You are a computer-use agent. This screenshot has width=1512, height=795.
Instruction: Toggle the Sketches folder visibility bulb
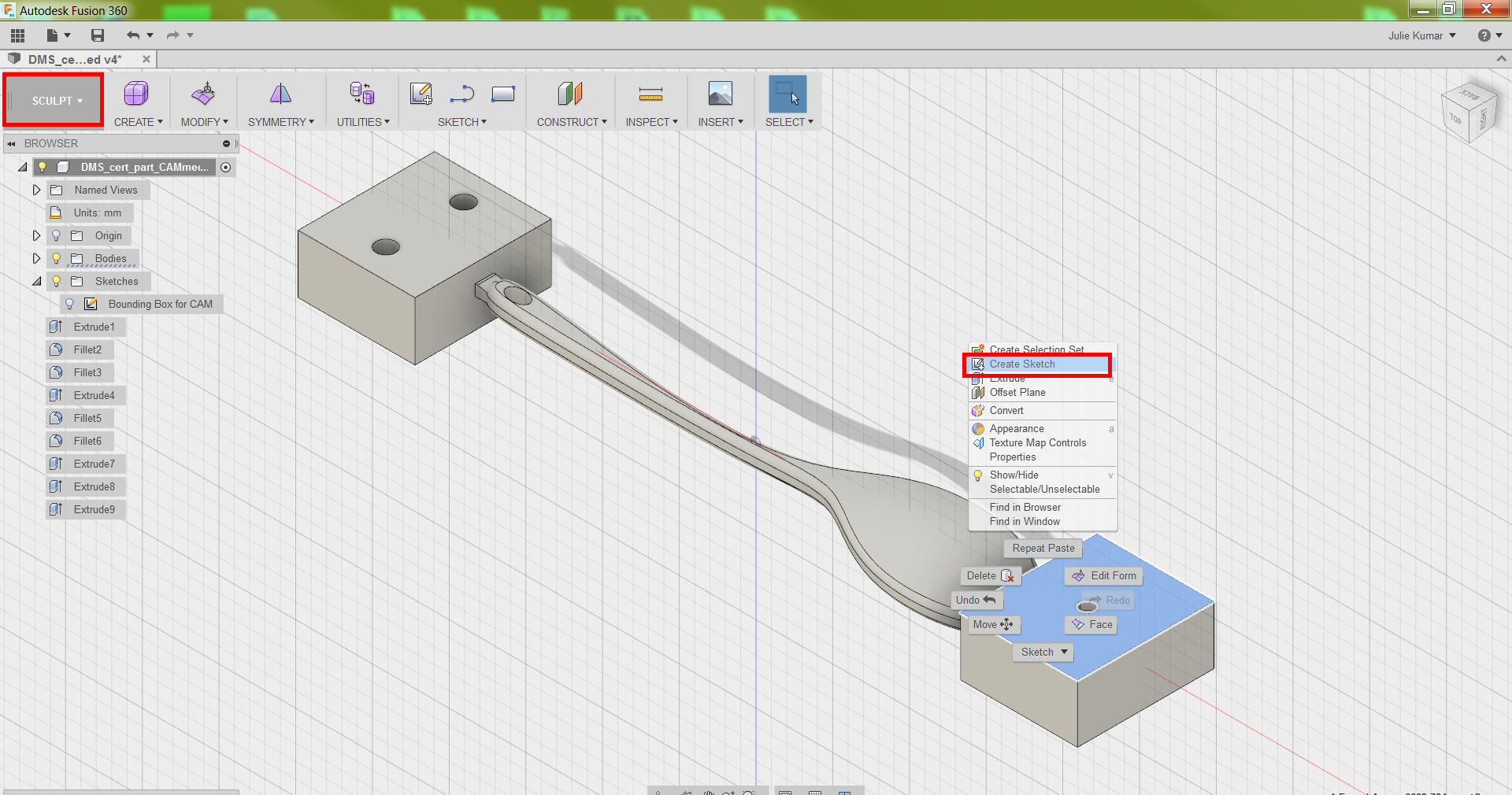point(56,281)
